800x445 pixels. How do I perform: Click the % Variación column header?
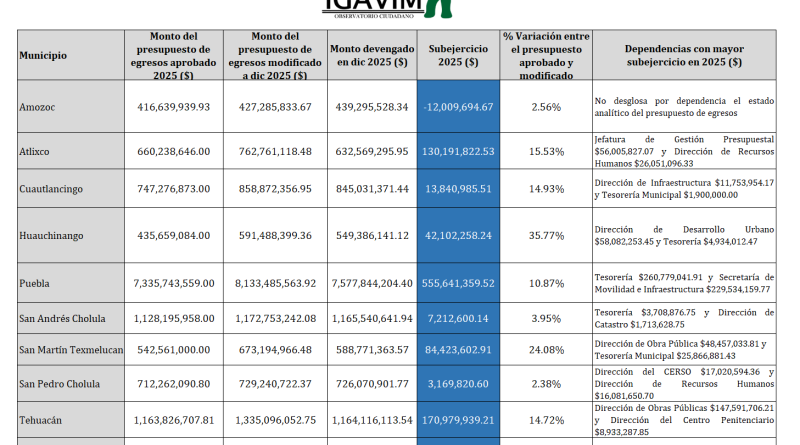[x=546, y=55]
